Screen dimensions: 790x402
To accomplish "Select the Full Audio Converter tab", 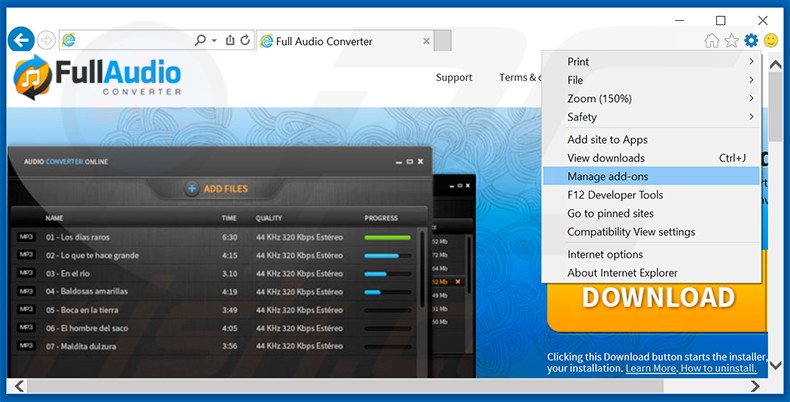I will pyautogui.click(x=345, y=41).
